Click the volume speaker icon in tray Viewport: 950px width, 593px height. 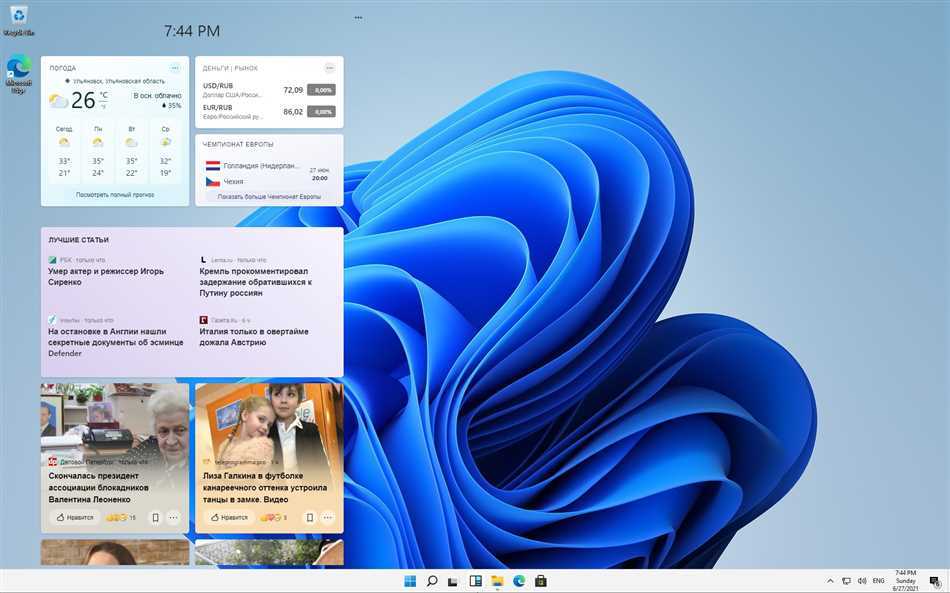pyautogui.click(x=862, y=581)
